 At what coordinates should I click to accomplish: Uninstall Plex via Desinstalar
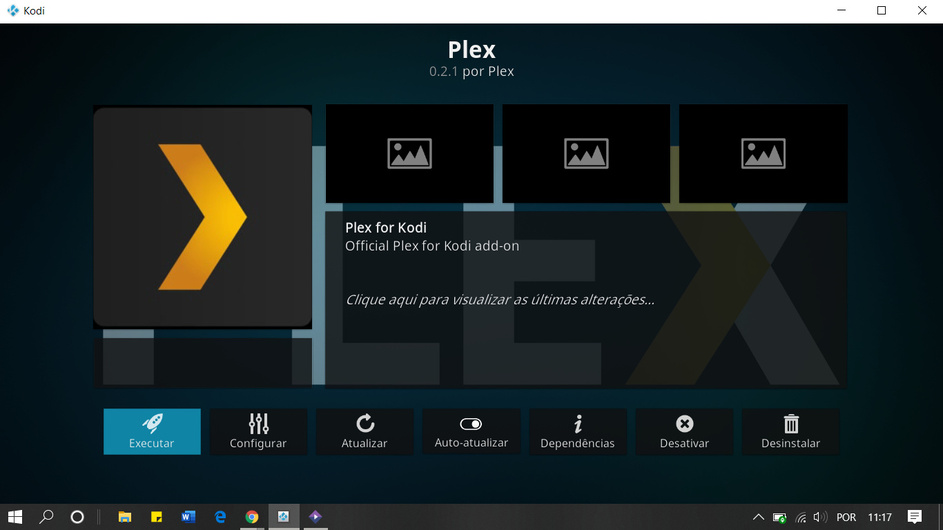(x=790, y=431)
